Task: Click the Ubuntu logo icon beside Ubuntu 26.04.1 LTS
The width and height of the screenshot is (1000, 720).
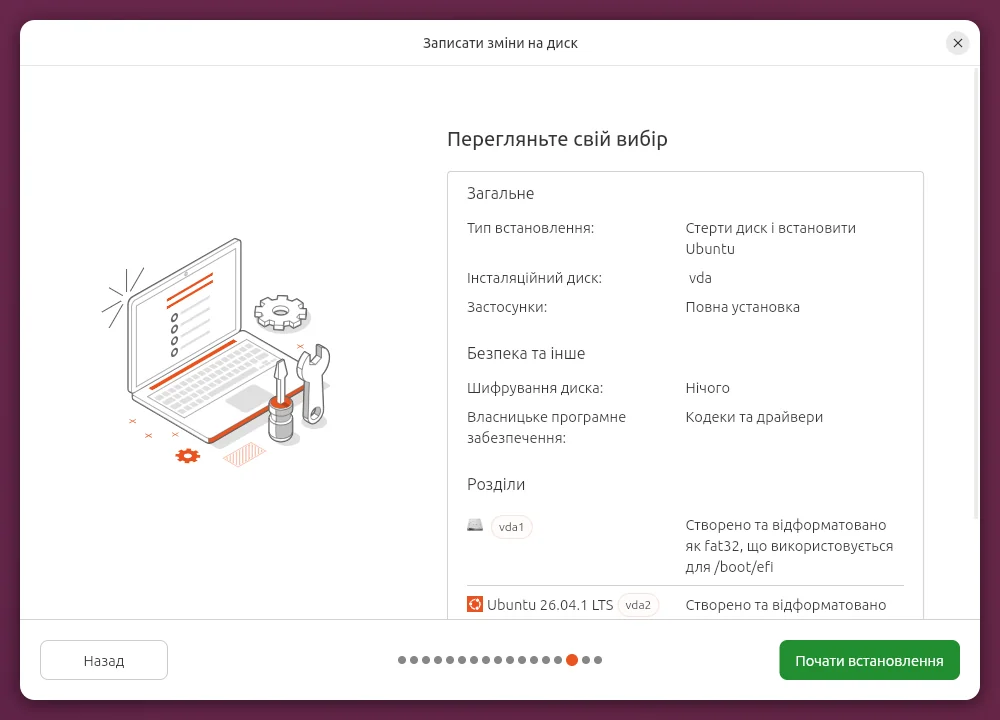Action: point(474,604)
